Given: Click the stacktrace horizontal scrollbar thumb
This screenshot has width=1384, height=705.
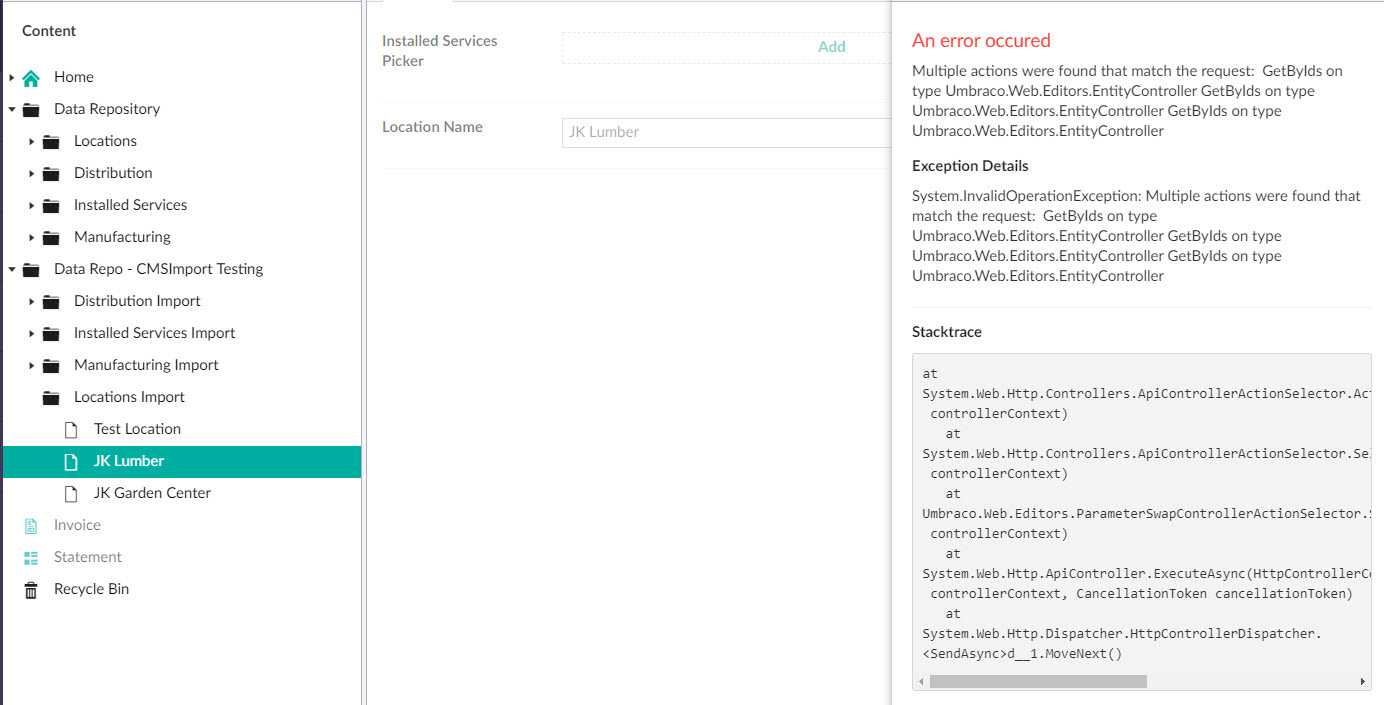Looking at the screenshot, I should point(1037,681).
